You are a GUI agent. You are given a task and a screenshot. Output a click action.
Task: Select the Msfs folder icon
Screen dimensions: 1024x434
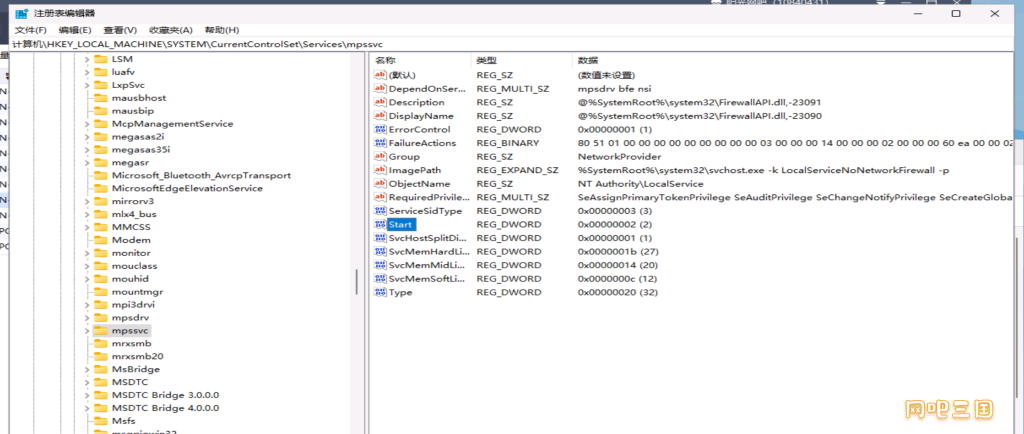[100, 420]
